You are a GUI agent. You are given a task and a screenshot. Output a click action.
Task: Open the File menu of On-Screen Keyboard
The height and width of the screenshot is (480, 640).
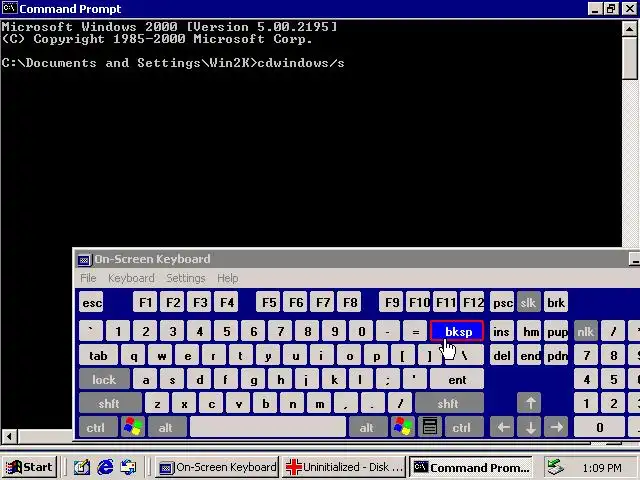click(88, 278)
